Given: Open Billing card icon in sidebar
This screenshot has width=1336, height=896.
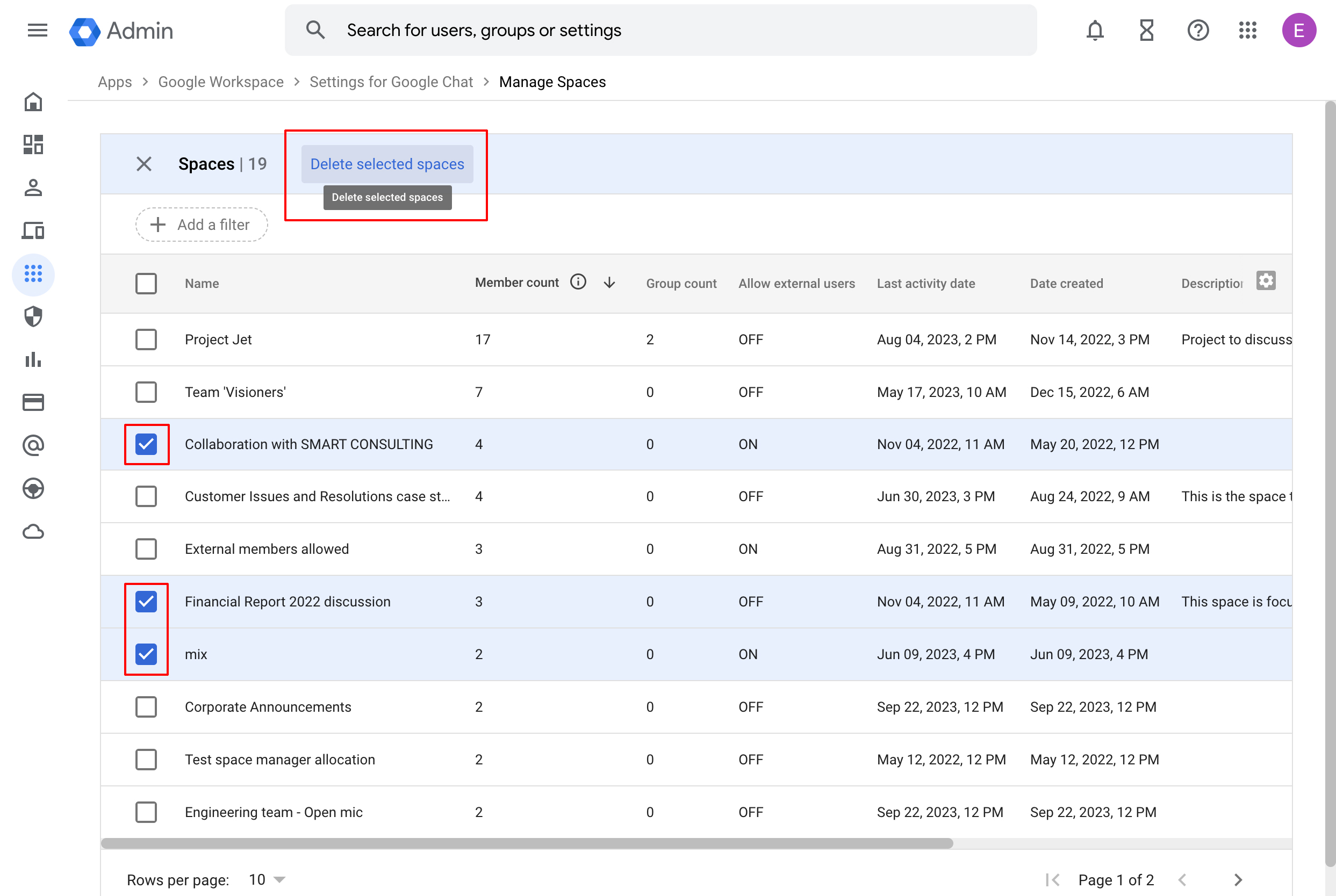Looking at the screenshot, I should (x=33, y=402).
